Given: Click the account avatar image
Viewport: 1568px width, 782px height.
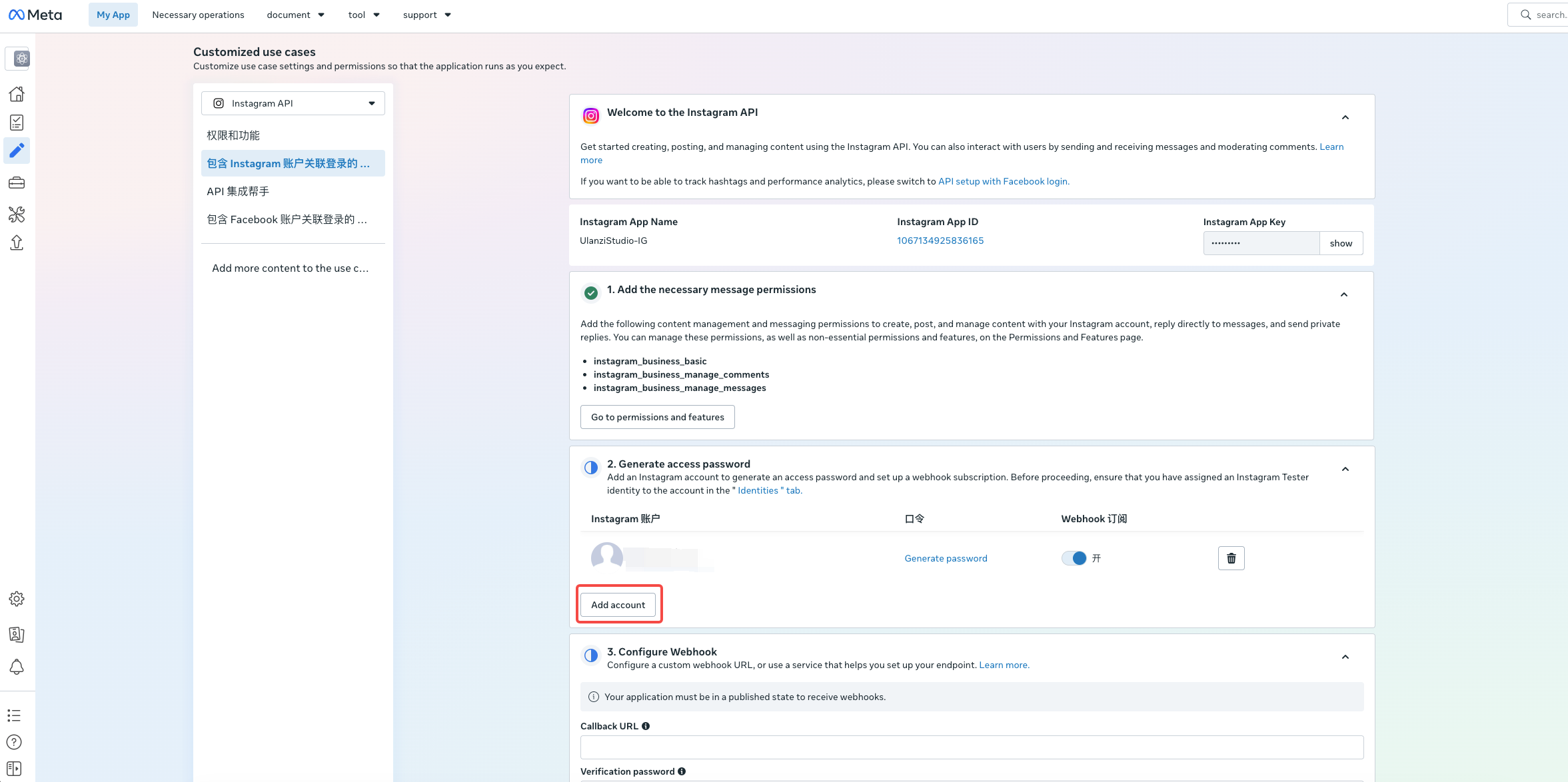Looking at the screenshot, I should [607, 557].
